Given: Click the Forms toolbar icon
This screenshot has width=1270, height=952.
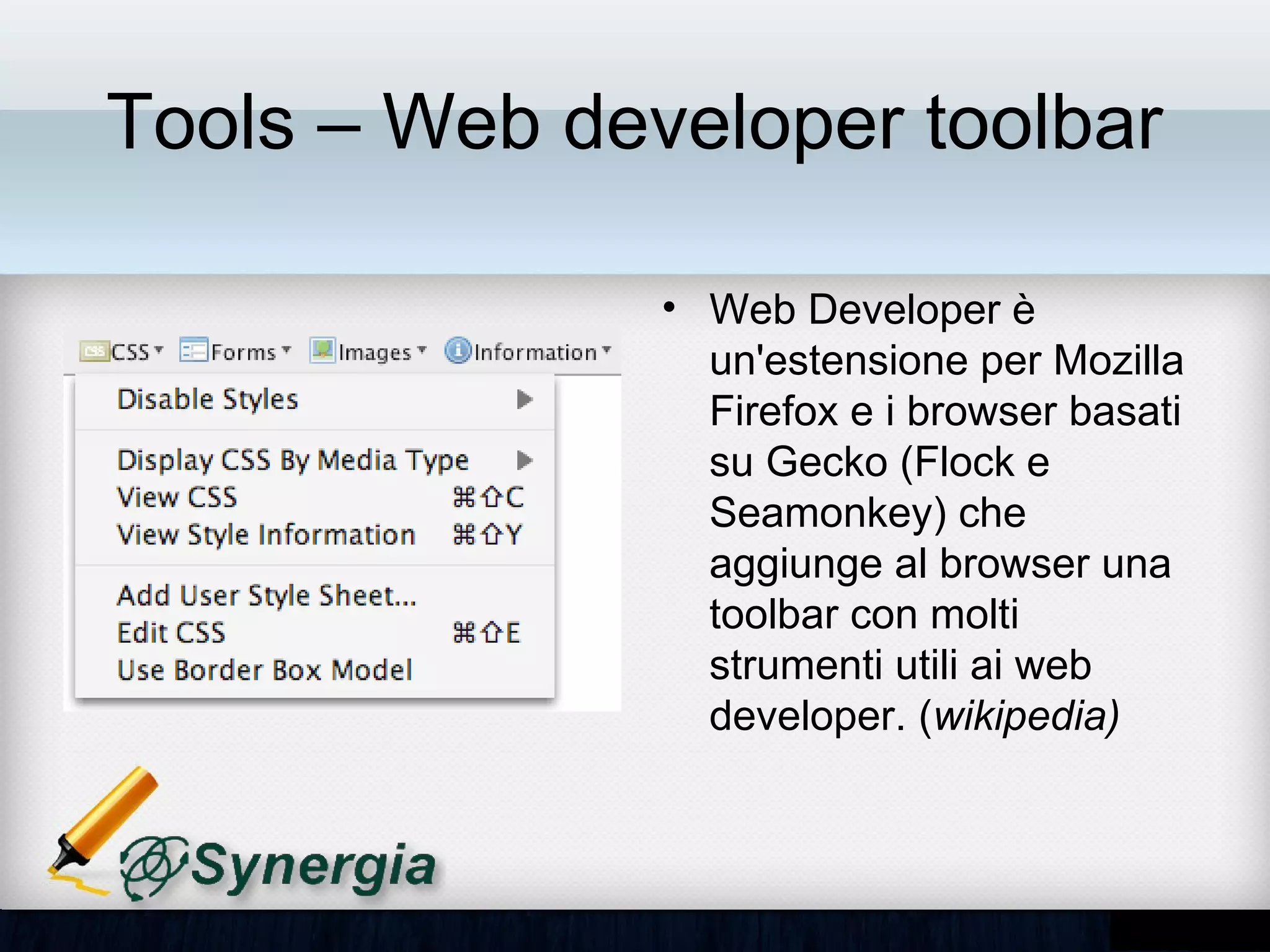Looking at the screenshot, I should pyautogui.click(x=193, y=350).
